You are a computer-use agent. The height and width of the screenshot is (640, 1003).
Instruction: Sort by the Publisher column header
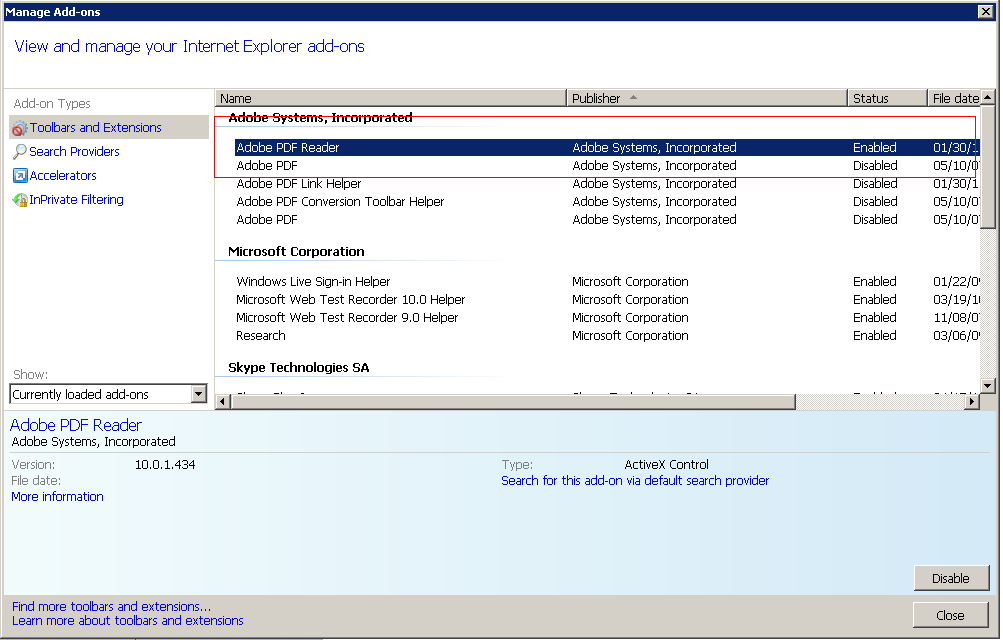[x=707, y=98]
